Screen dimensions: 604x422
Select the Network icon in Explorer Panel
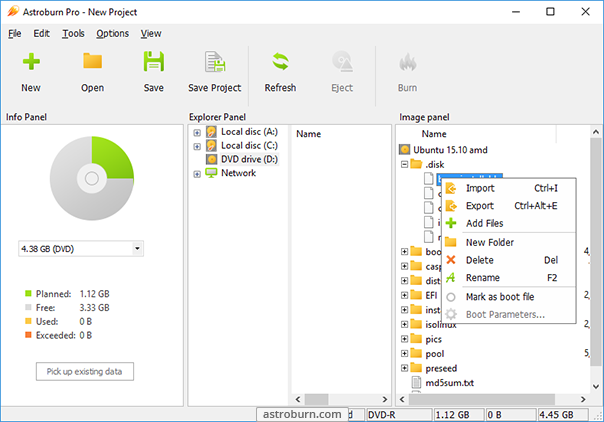(x=211, y=173)
